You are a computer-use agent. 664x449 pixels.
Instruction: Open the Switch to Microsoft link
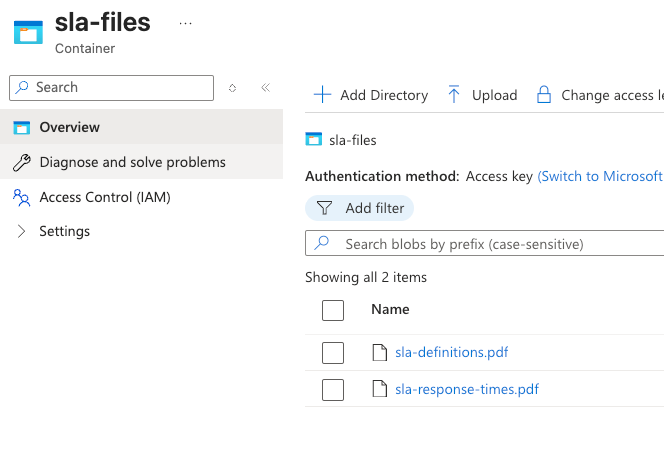pos(600,176)
